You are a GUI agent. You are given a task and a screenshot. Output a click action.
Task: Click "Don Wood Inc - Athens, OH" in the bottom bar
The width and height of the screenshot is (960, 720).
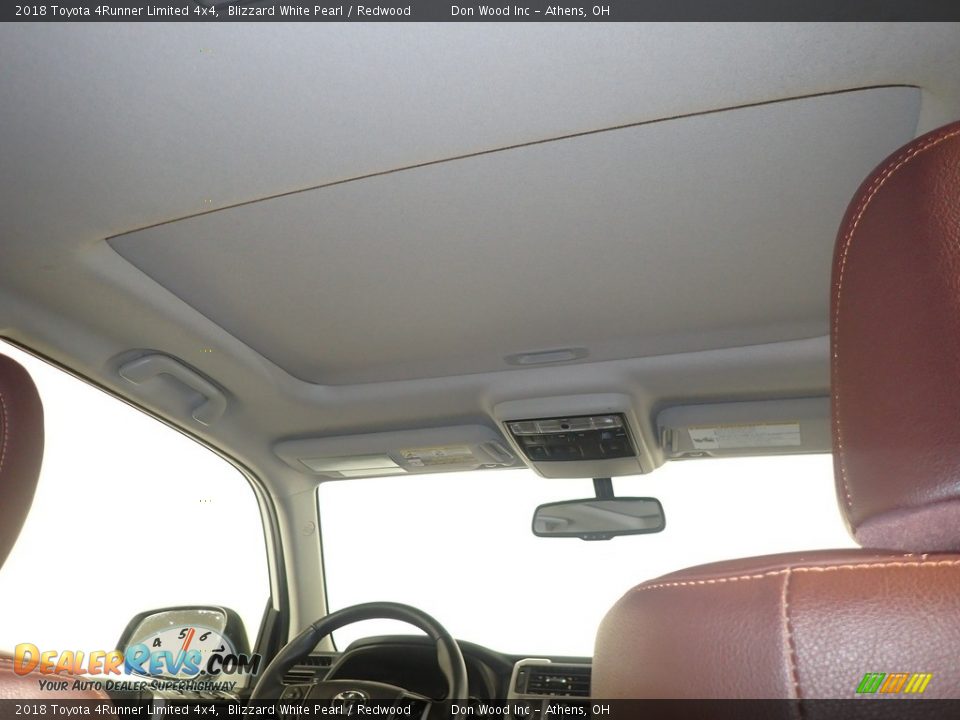[530, 710]
